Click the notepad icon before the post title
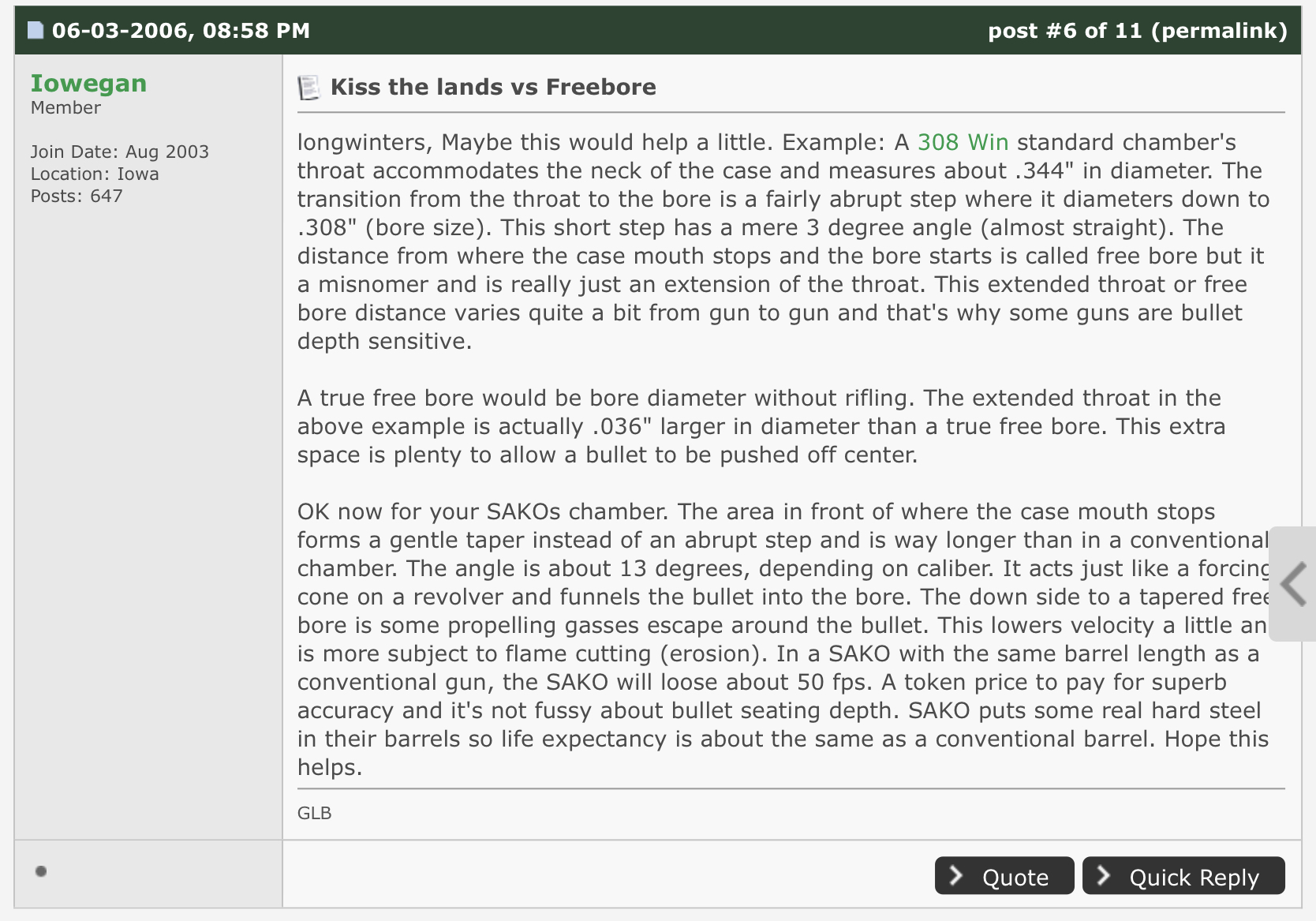Screen dimensions: 1316x921 (308, 87)
